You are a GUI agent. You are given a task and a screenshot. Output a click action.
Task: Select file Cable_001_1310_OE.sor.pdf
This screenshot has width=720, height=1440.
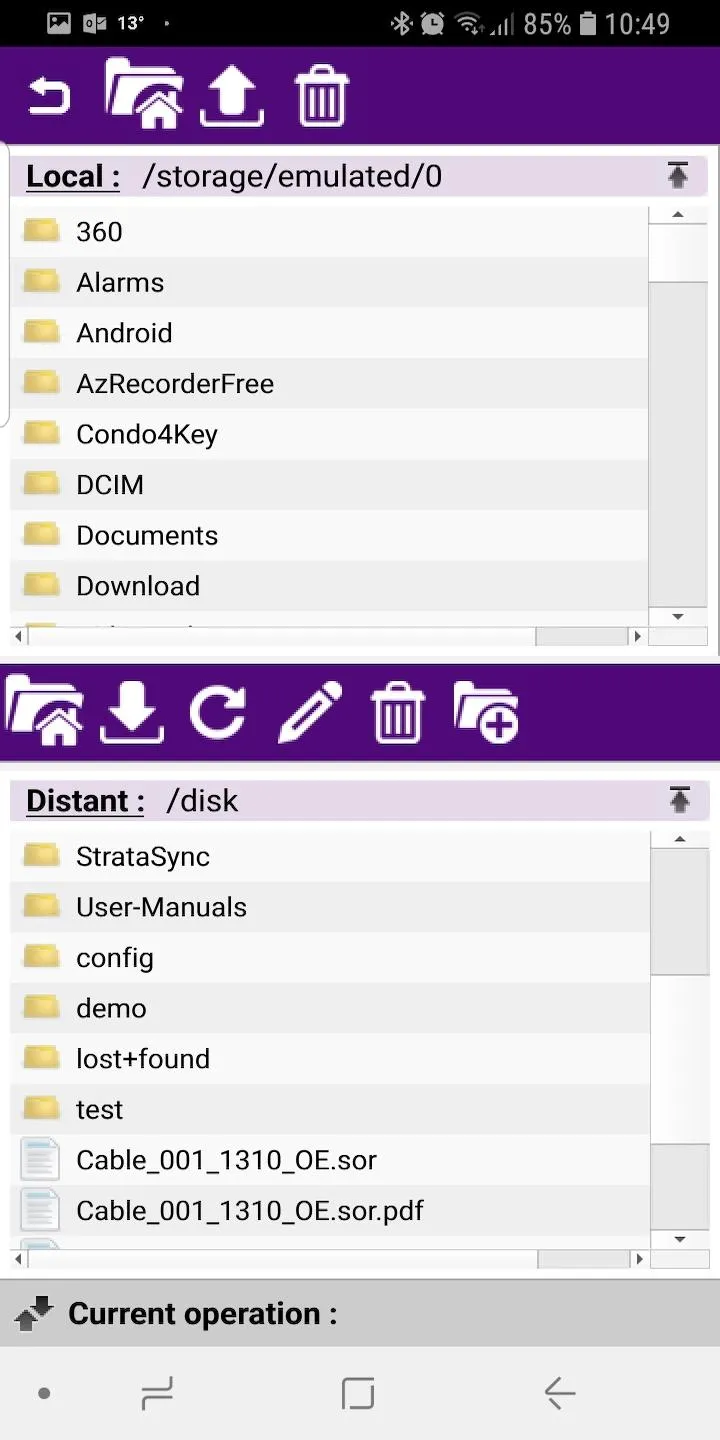click(329, 1211)
